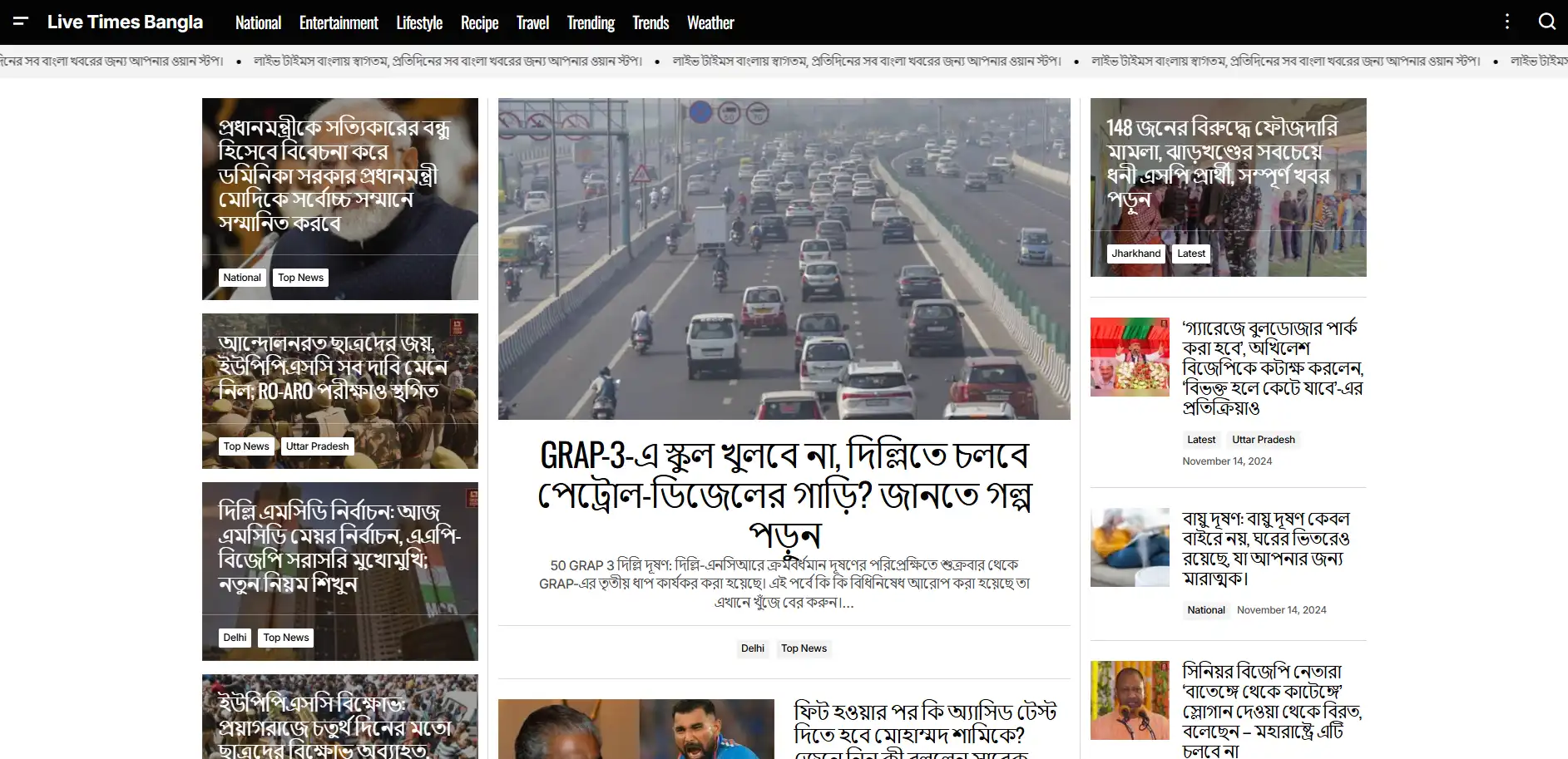Open the hamburger navigation menu
The height and width of the screenshot is (759, 1568).
coord(21,22)
